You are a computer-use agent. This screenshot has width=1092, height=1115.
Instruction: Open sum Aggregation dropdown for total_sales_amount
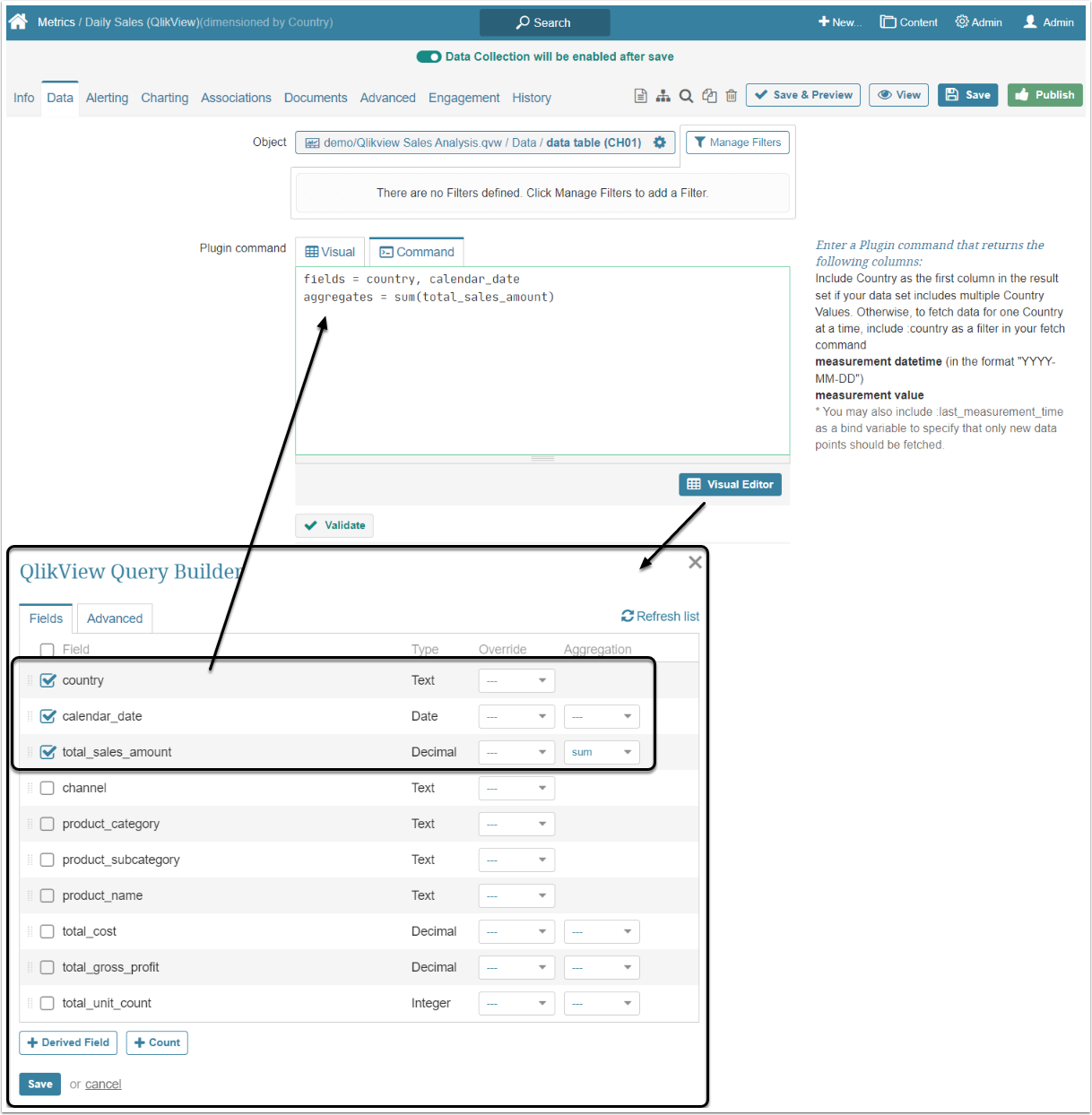pos(602,752)
